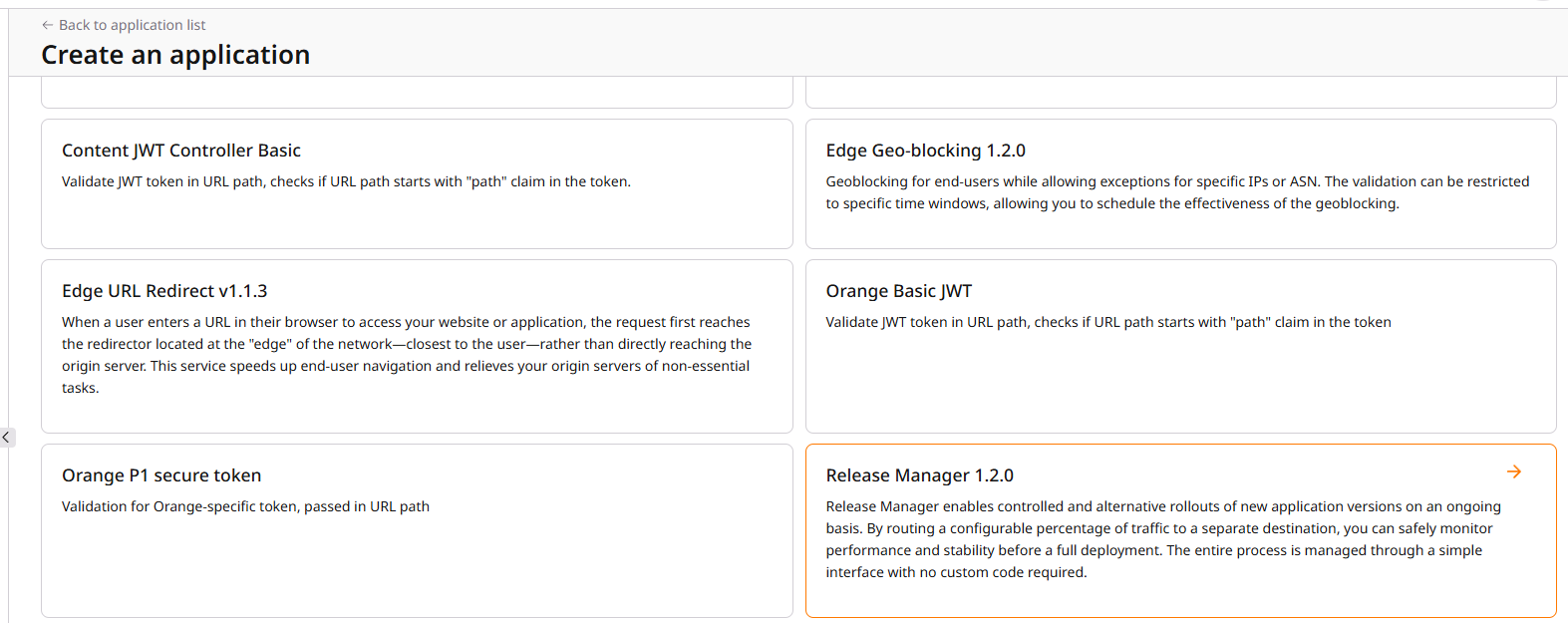Screen dimensions: 1568x623
Task: Select the Orange Basic JWT title
Action: pyautogui.click(x=898, y=291)
